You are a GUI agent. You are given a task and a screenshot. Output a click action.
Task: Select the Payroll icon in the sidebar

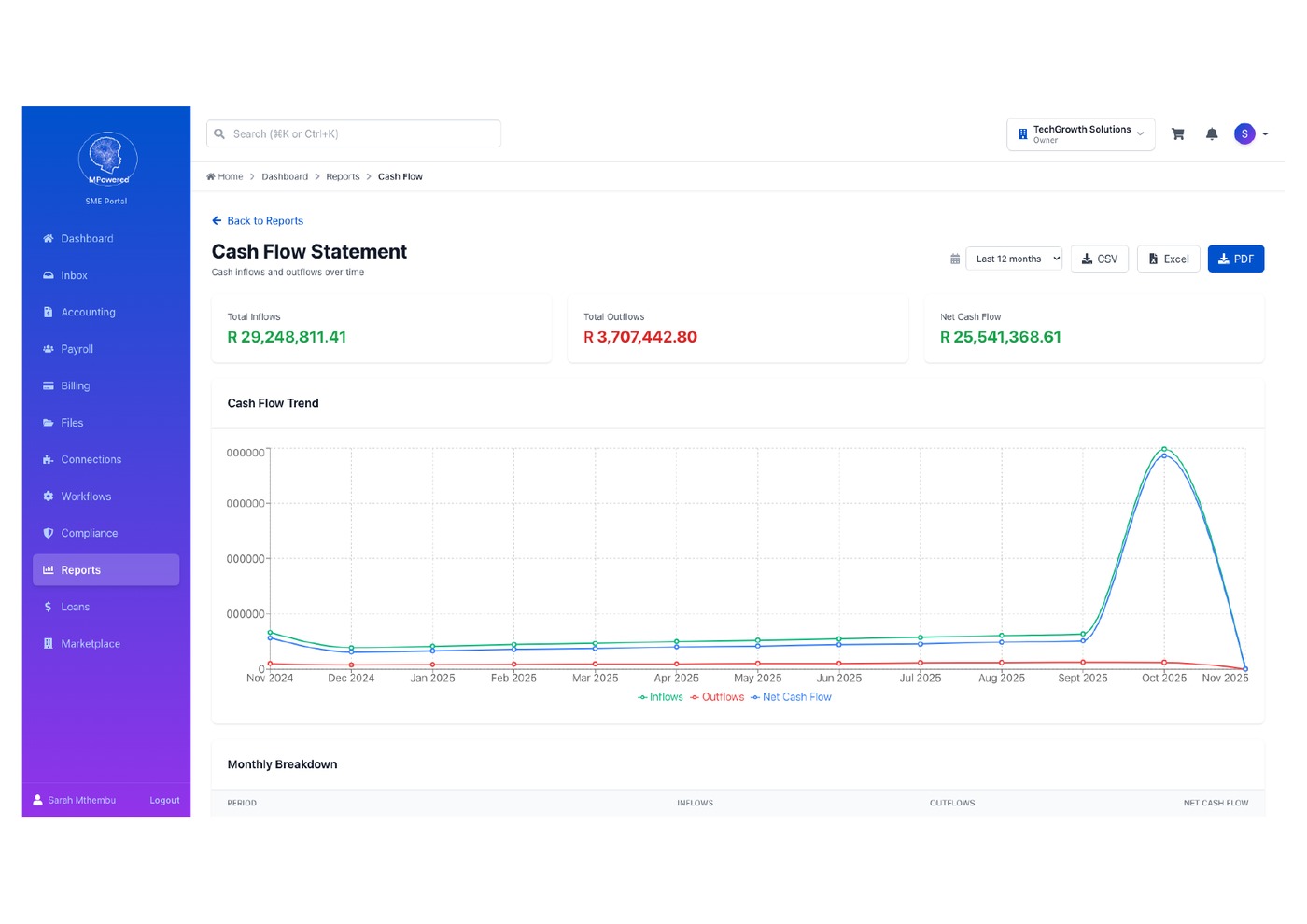(x=49, y=348)
